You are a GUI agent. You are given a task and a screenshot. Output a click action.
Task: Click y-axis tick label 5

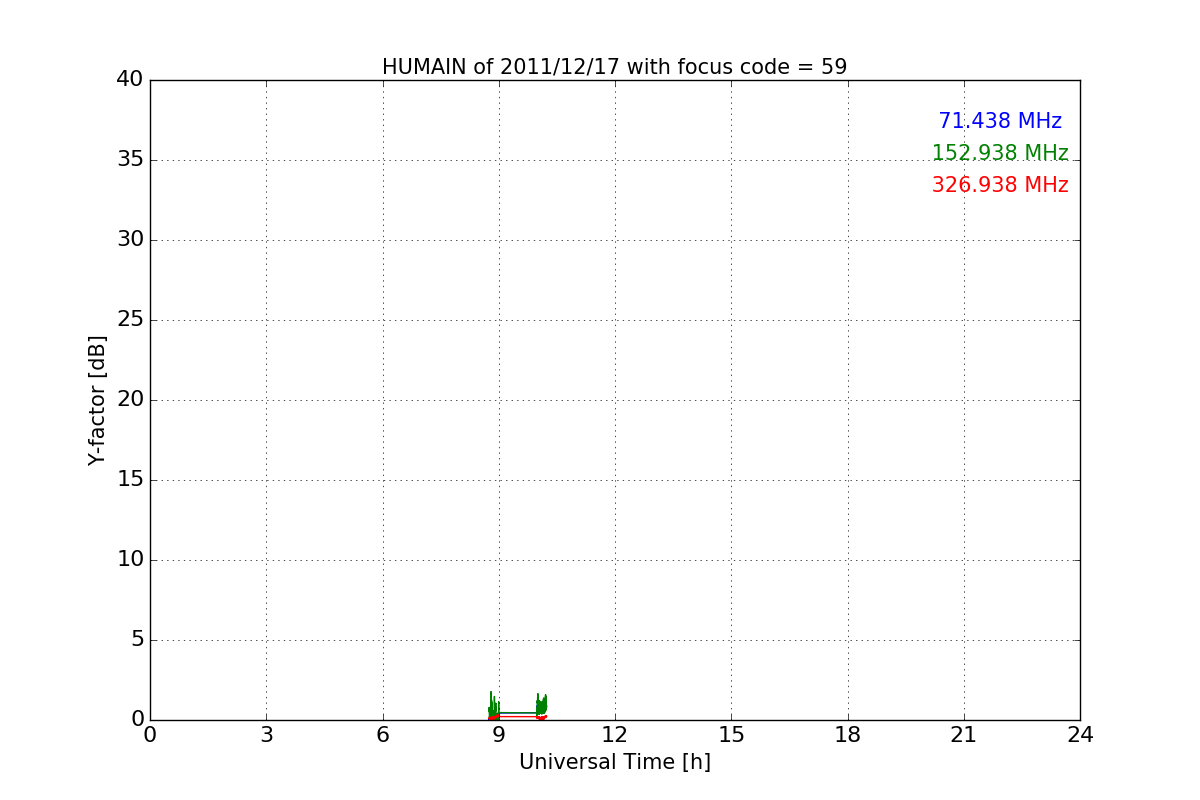(x=137, y=639)
